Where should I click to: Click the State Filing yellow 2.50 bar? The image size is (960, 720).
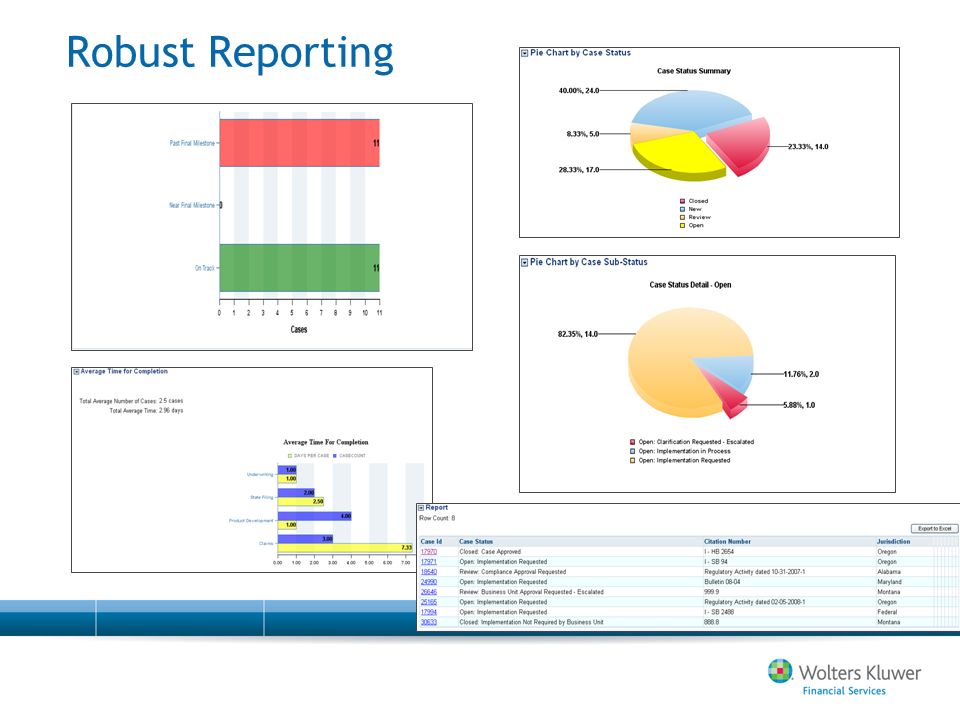[x=301, y=501]
